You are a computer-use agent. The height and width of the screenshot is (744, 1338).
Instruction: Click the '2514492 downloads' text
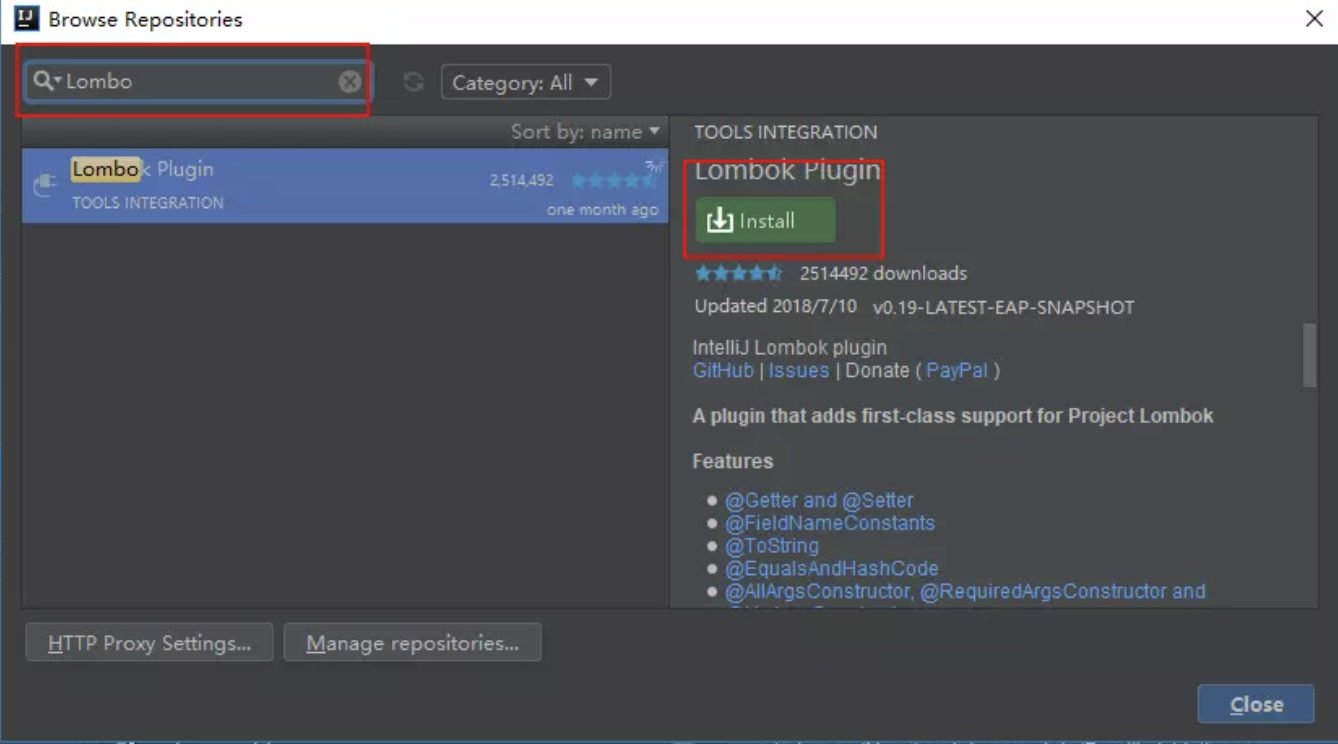(884, 273)
